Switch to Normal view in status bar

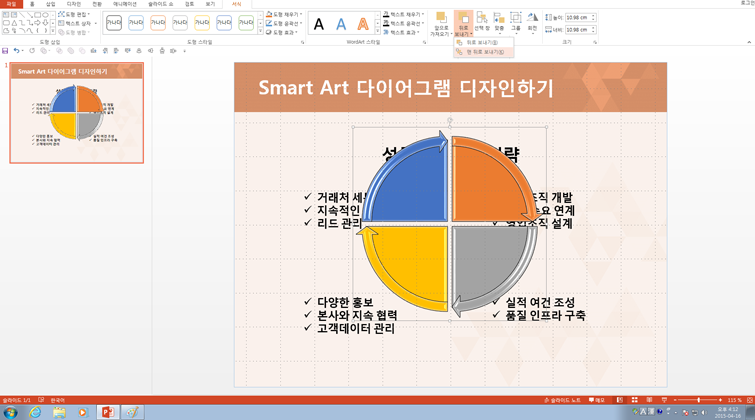coord(620,400)
